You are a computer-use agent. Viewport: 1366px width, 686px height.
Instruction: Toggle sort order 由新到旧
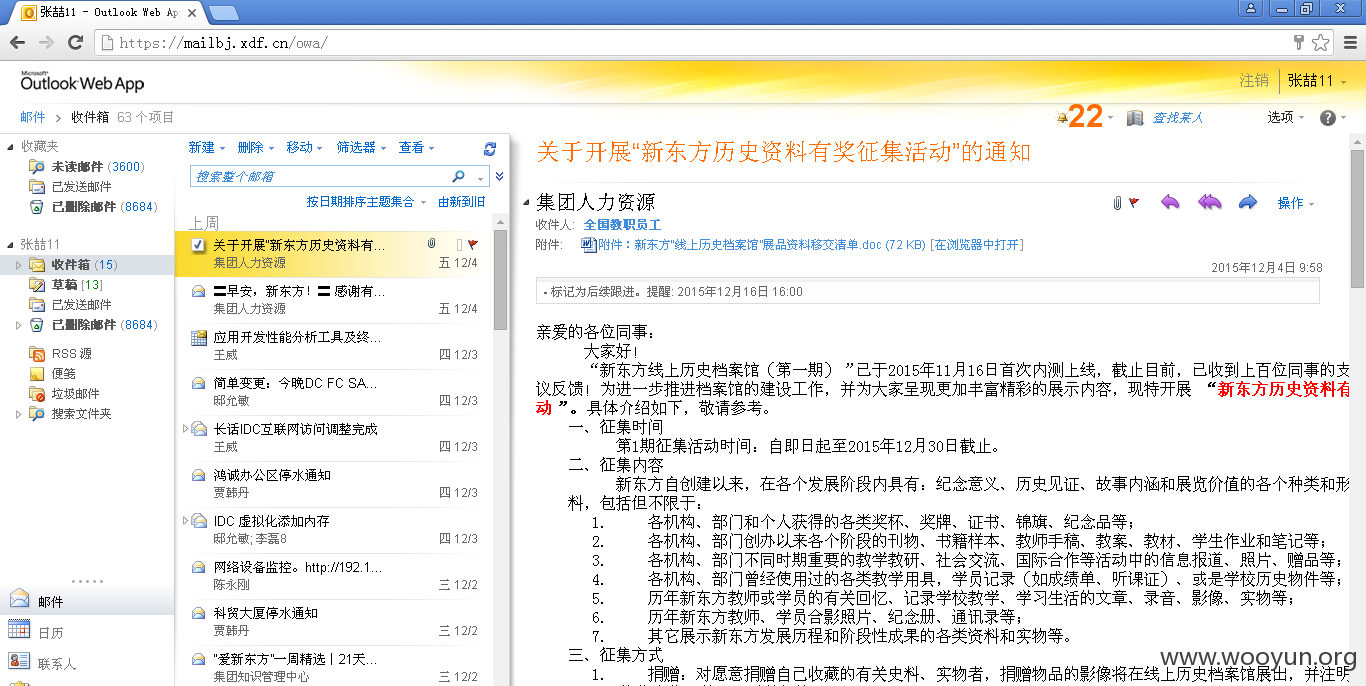click(x=462, y=202)
